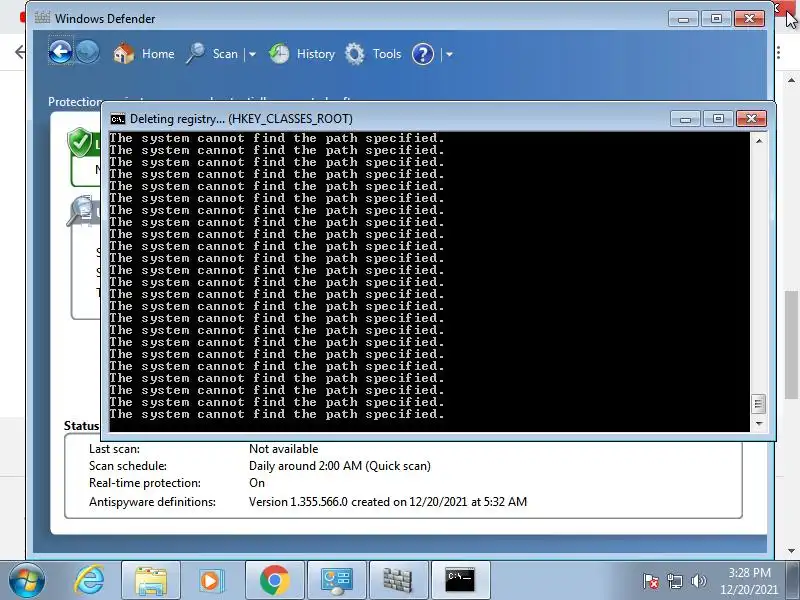Expand the help options dropdown arrow

click(449, 54)
